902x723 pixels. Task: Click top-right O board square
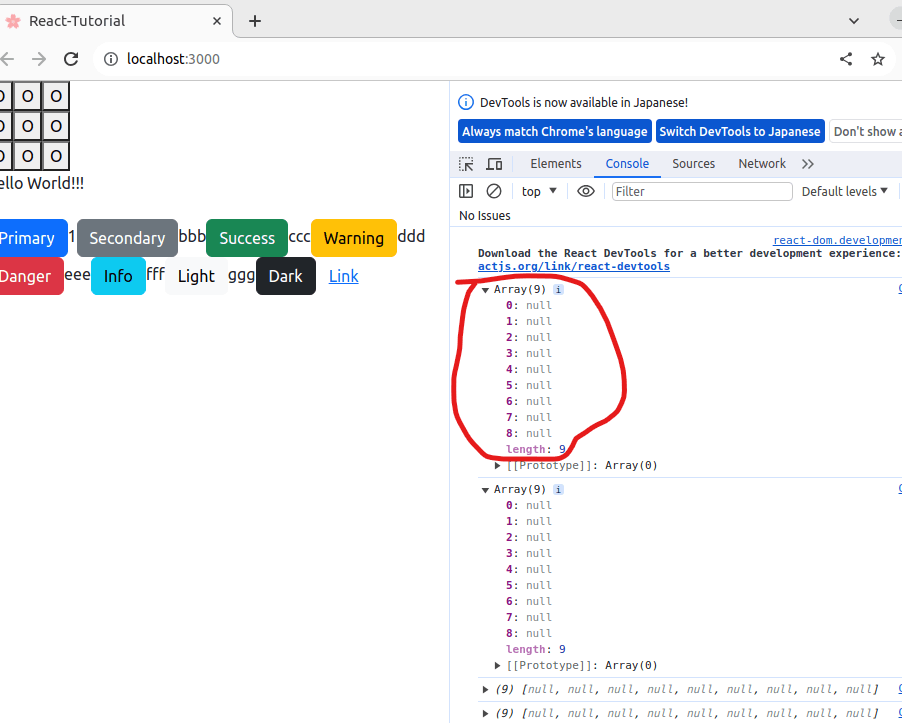pyautogui.click(x=56, y=96)
